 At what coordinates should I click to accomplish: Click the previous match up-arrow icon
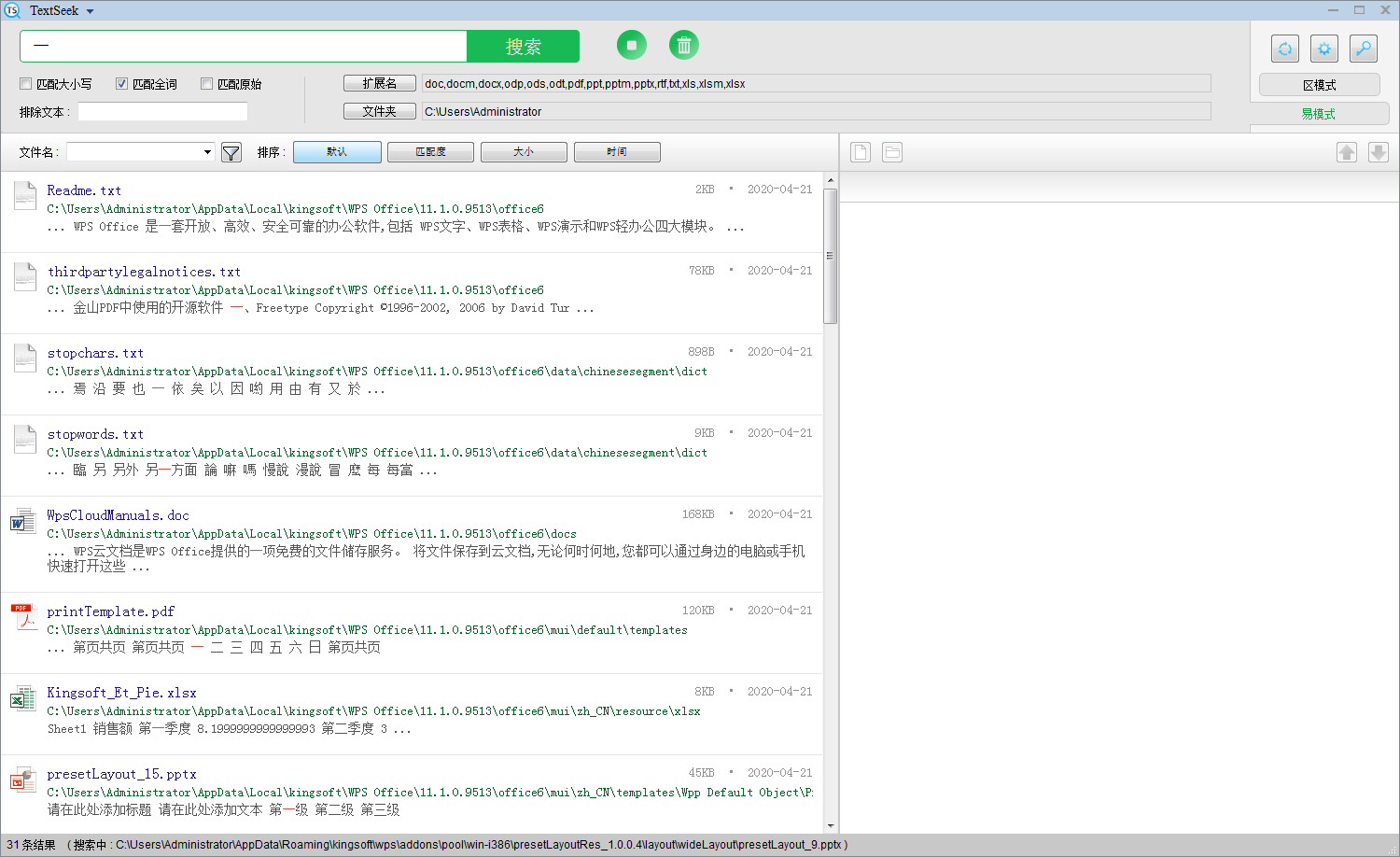point(1346,151)
